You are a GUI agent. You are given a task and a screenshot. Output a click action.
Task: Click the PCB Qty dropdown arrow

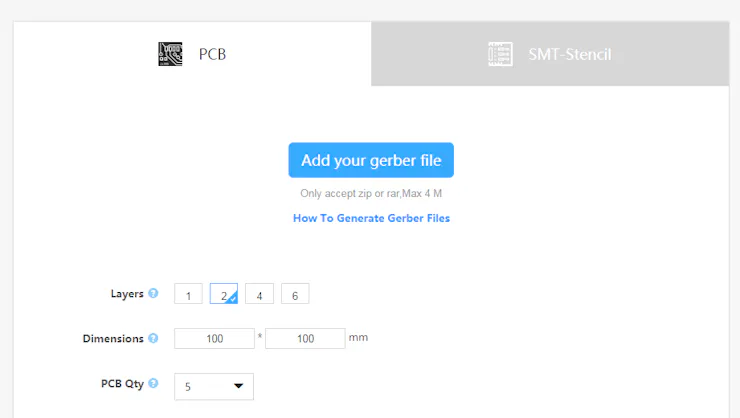click(x=239, y=386)
